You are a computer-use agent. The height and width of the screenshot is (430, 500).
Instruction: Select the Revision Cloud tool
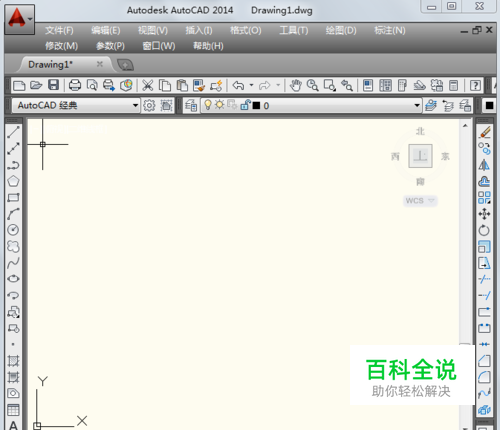click(13, 246)
